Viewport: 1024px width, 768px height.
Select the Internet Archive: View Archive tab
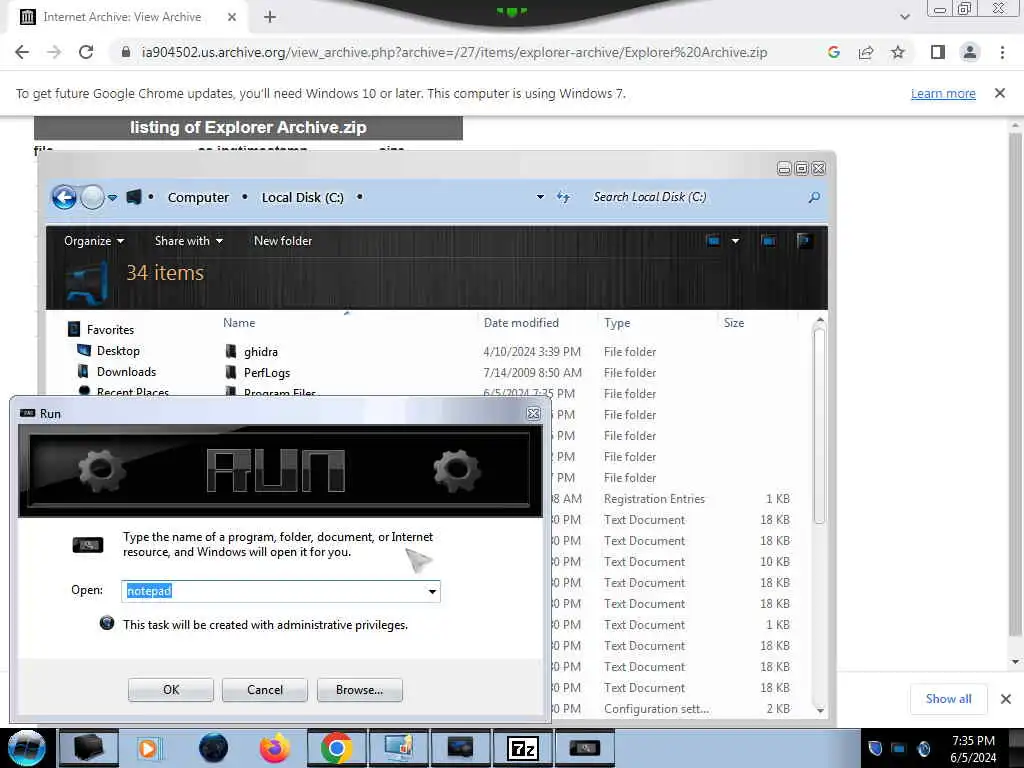click(122, 17)
